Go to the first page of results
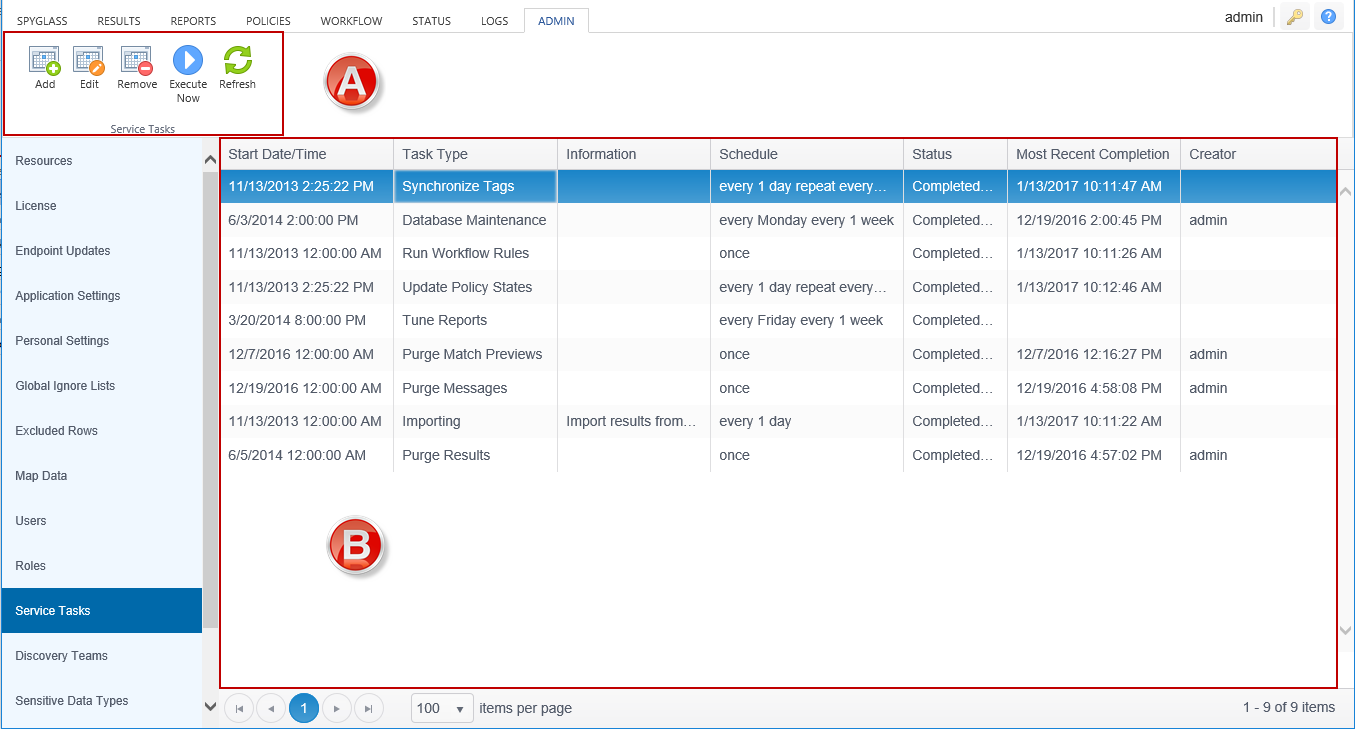The height and width of the screenshot is (729, 1355). point(239,708)
